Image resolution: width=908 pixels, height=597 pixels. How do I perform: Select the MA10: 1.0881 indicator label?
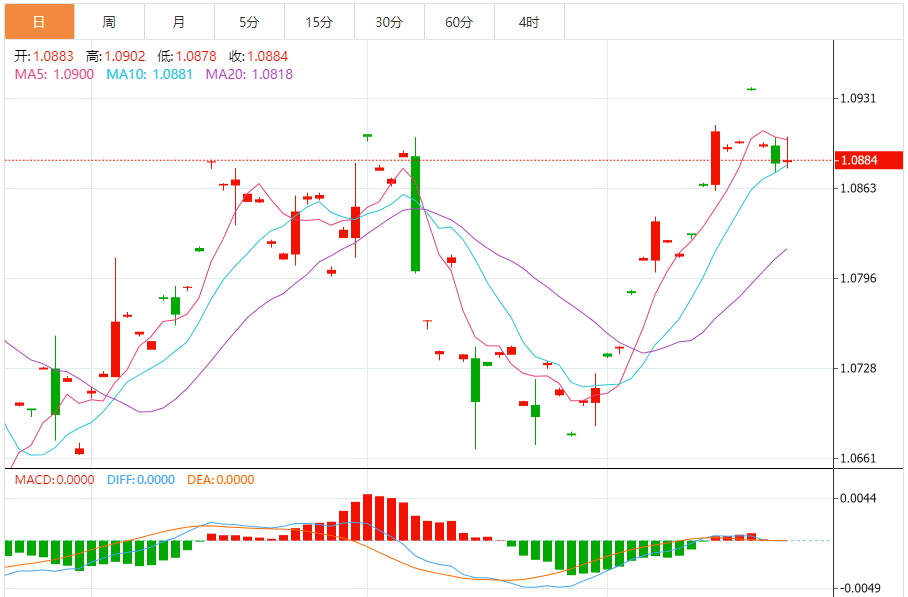click(x=149, y=74)
